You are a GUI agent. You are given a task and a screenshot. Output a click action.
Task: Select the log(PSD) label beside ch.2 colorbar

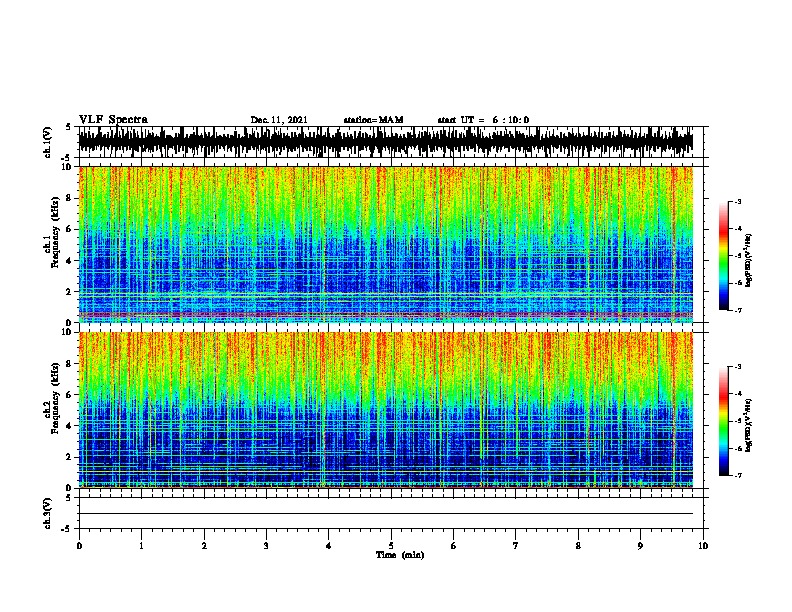[x=748, y=425]
